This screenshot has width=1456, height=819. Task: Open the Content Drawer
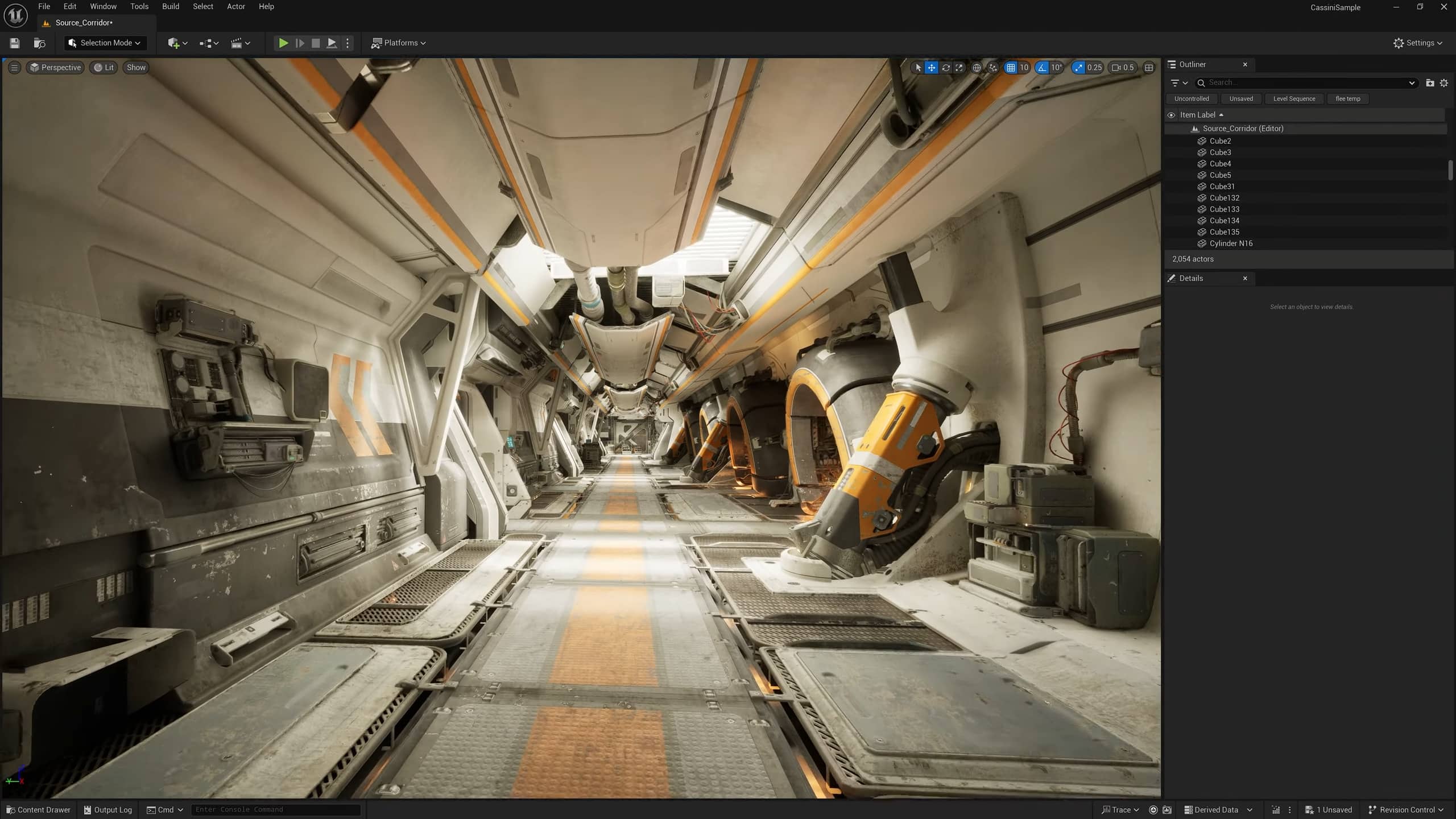(x=38, y=809)
